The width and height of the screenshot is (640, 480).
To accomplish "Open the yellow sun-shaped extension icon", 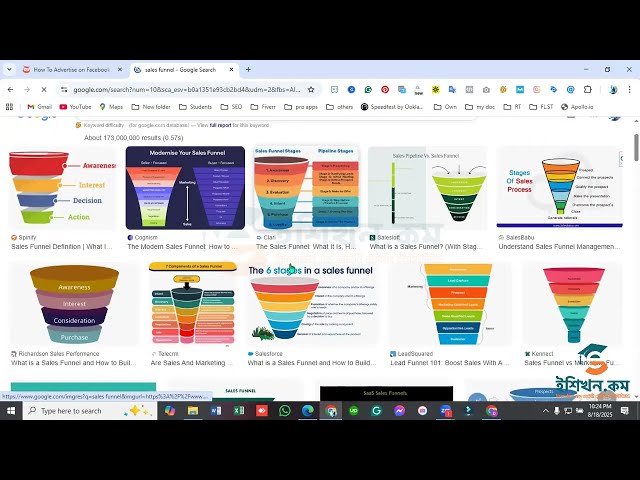I will click(436, 89).
